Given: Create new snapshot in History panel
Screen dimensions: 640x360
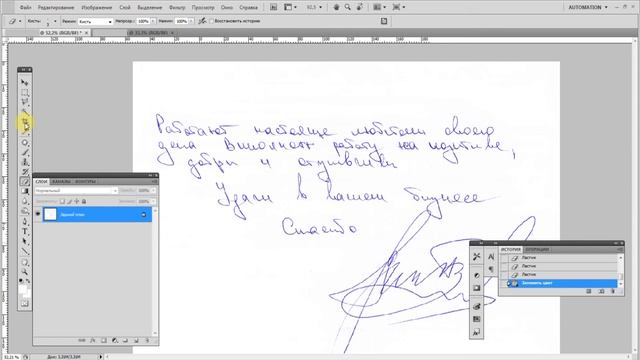Looking at the screenshot, I should click(x=601, y=291).
